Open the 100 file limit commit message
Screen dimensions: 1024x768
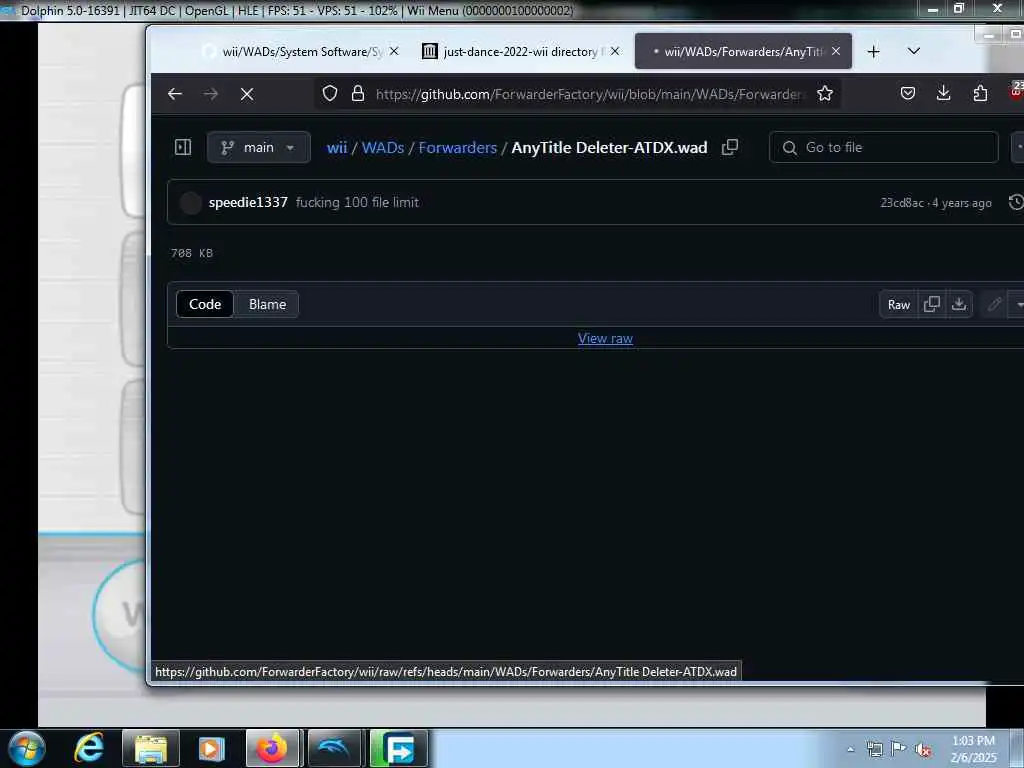(x=357, y=202)
